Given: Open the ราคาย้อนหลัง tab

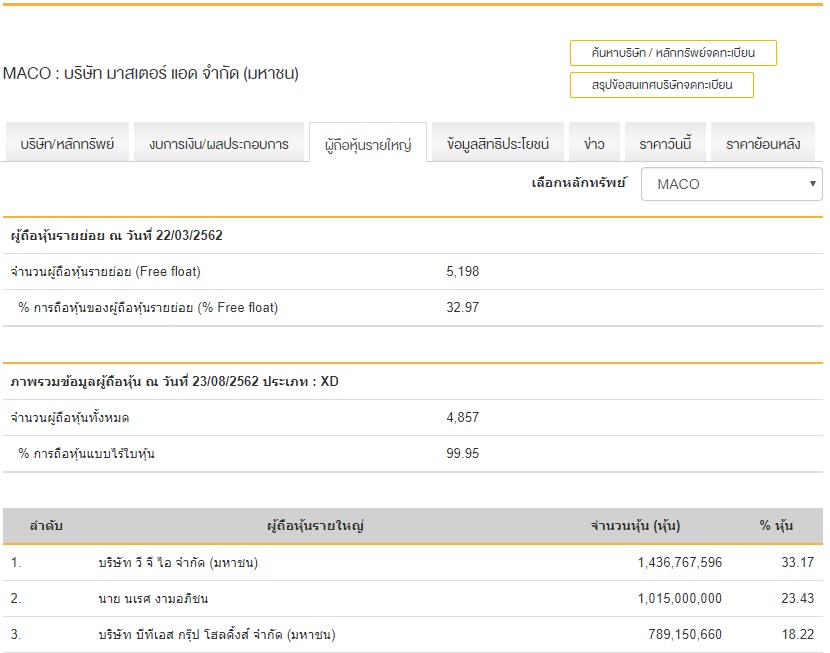Looking at the screenshot, I should coord(763,143).
